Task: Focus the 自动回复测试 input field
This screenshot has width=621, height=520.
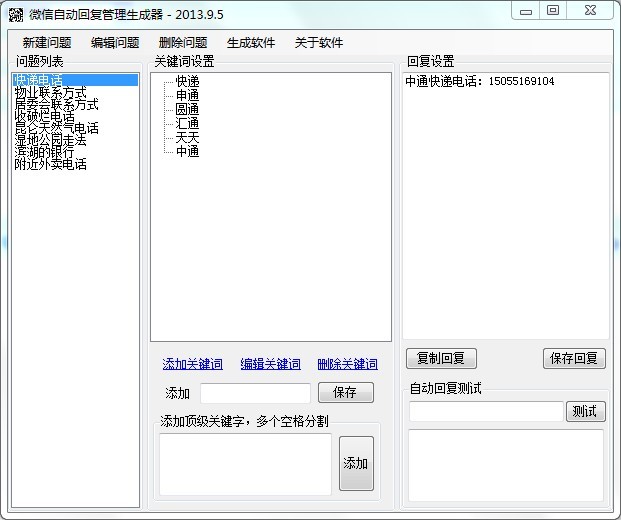Action: tap(486, 411)
